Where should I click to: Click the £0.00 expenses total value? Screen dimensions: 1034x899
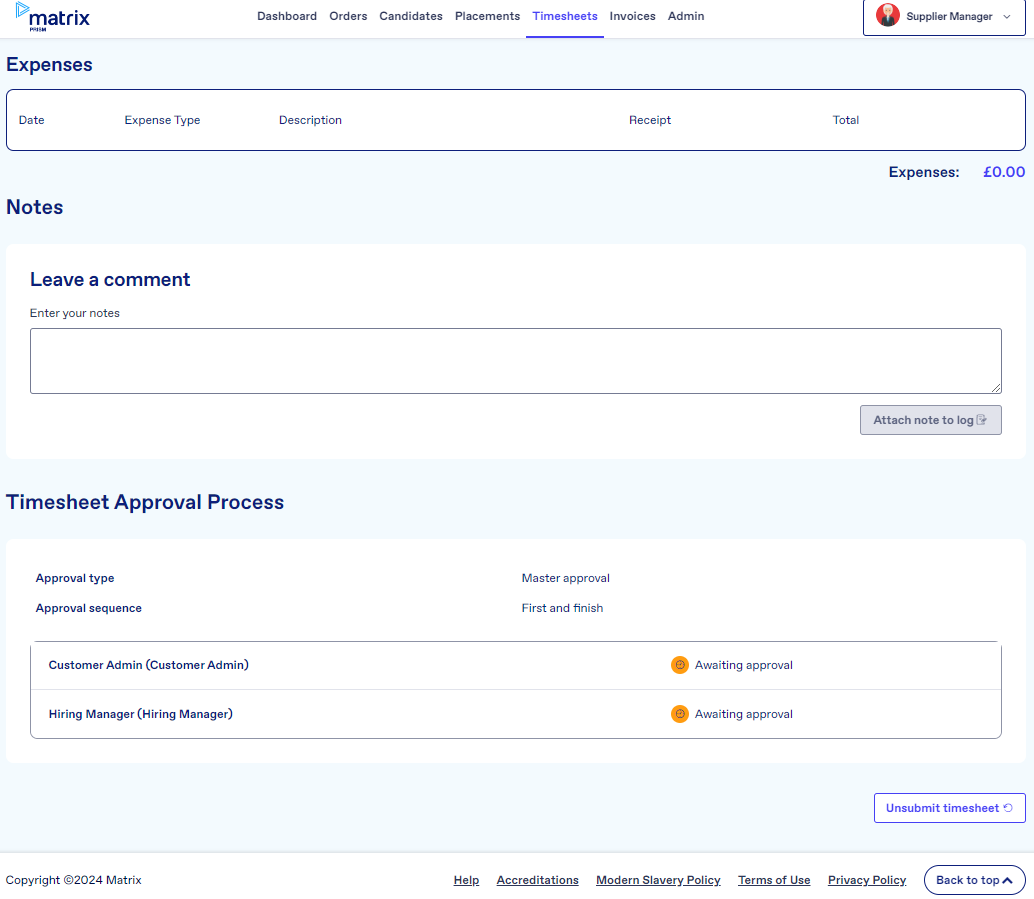click(x=1004, y=172)
